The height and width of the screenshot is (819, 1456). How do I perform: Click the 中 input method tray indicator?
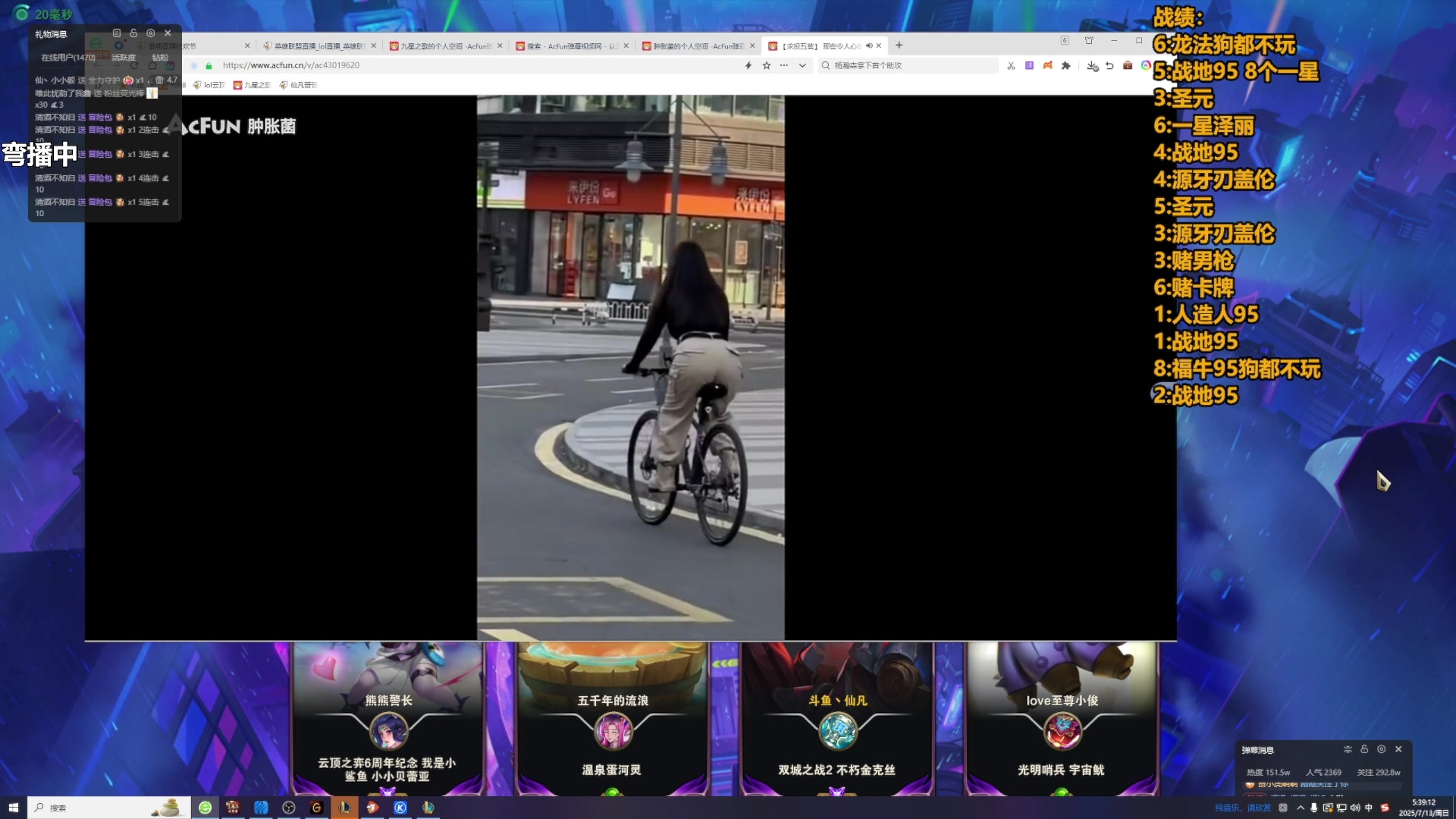click(1369, 808)
